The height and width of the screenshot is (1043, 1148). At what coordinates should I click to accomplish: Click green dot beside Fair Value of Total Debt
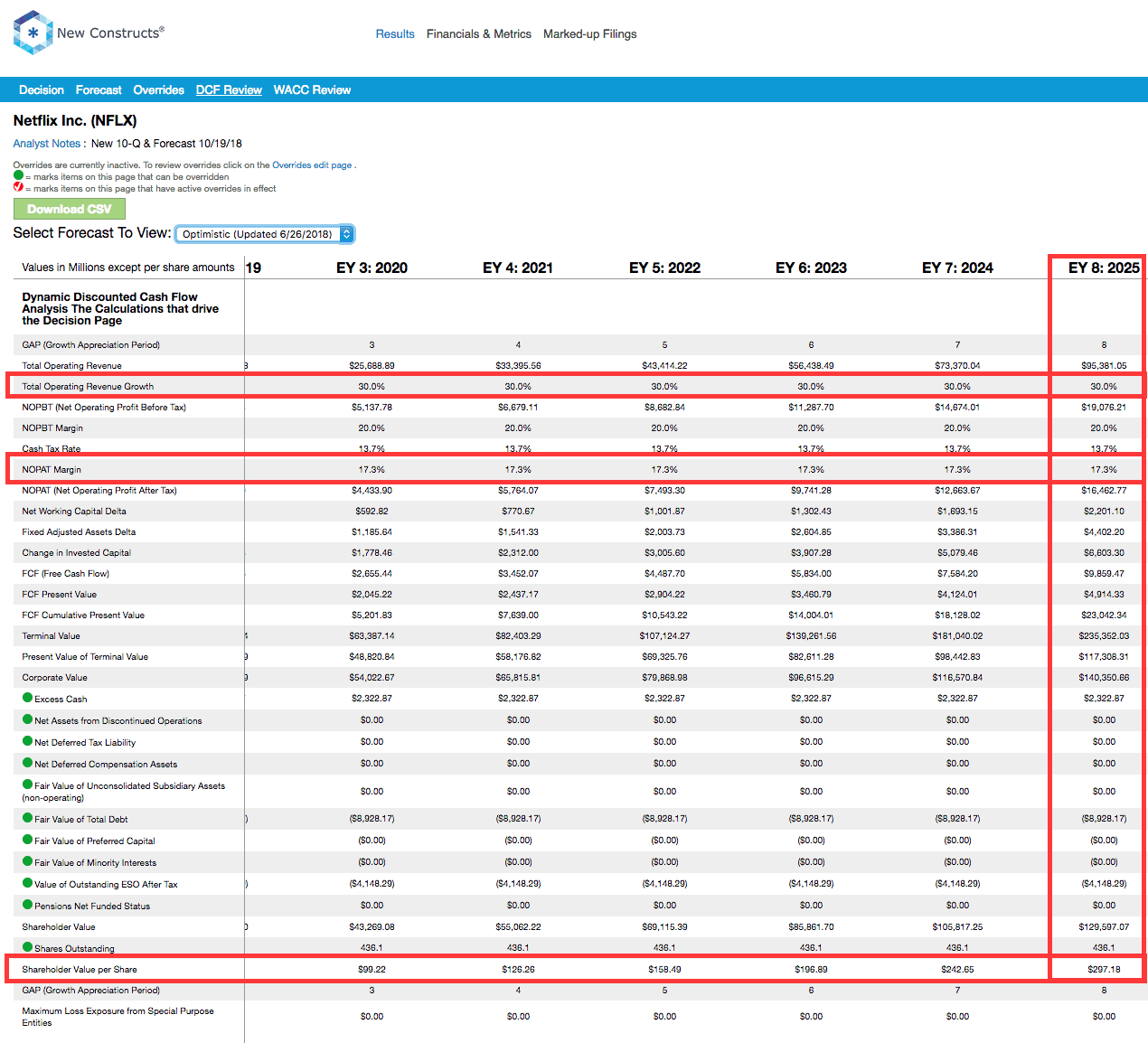pyautogui.click(x=27, y=818)
